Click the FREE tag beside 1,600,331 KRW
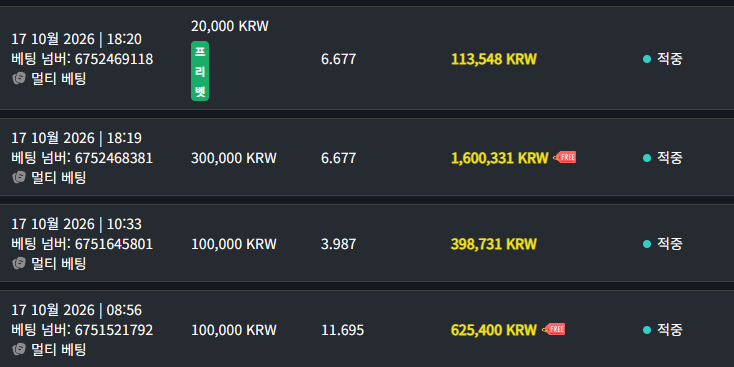The image size is (734, 367). coord(565,157)
